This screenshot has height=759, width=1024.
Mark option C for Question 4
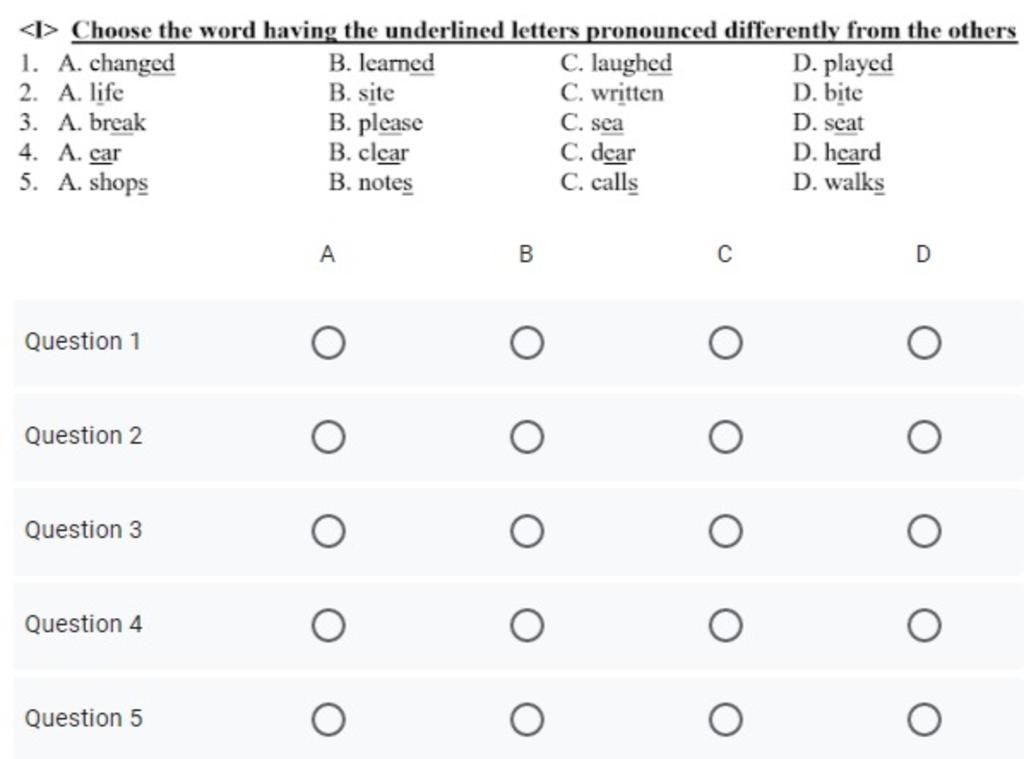point(725,625)
